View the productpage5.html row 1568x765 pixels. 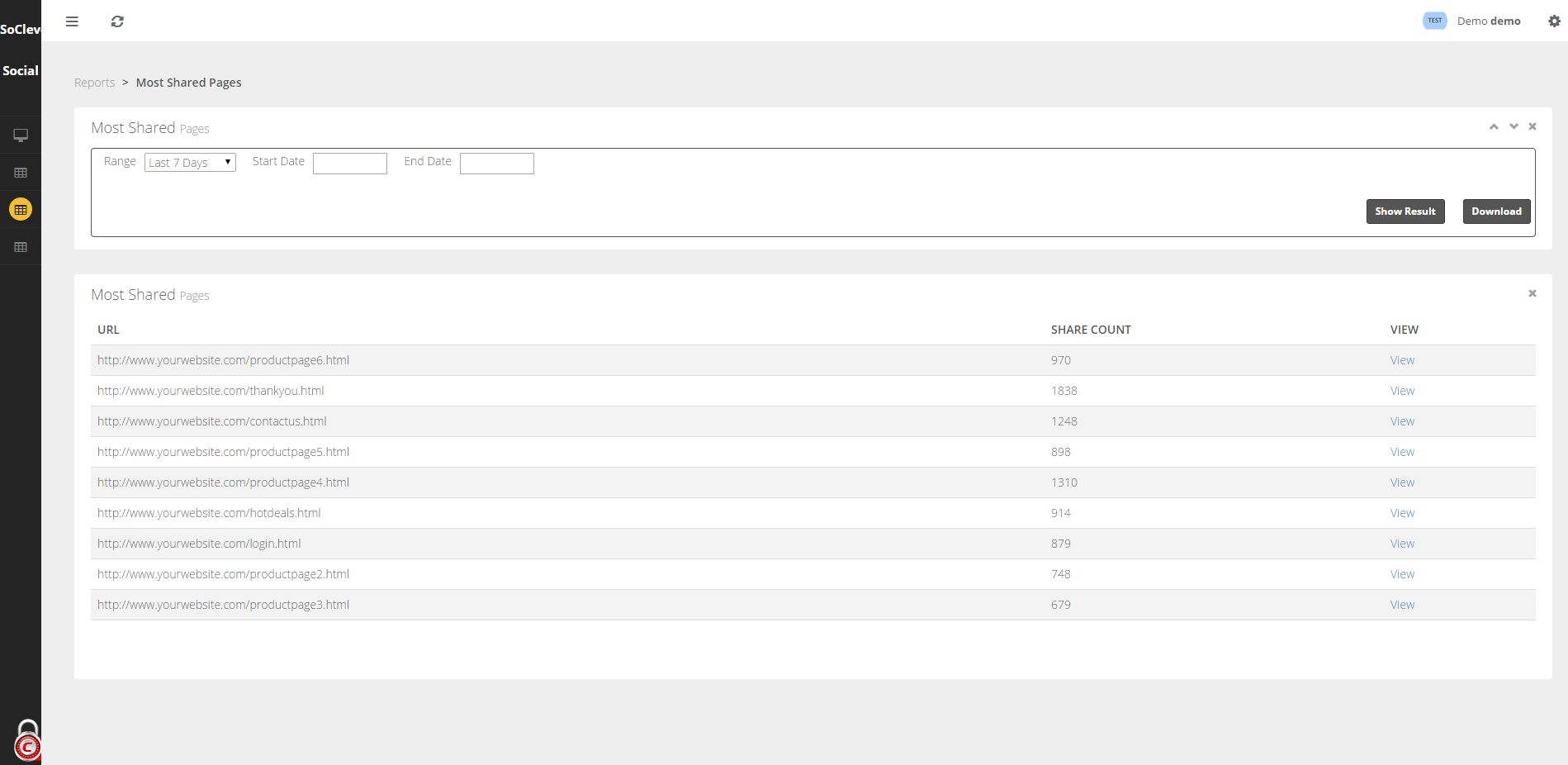pyautogui.click(x=1402, y=452)
